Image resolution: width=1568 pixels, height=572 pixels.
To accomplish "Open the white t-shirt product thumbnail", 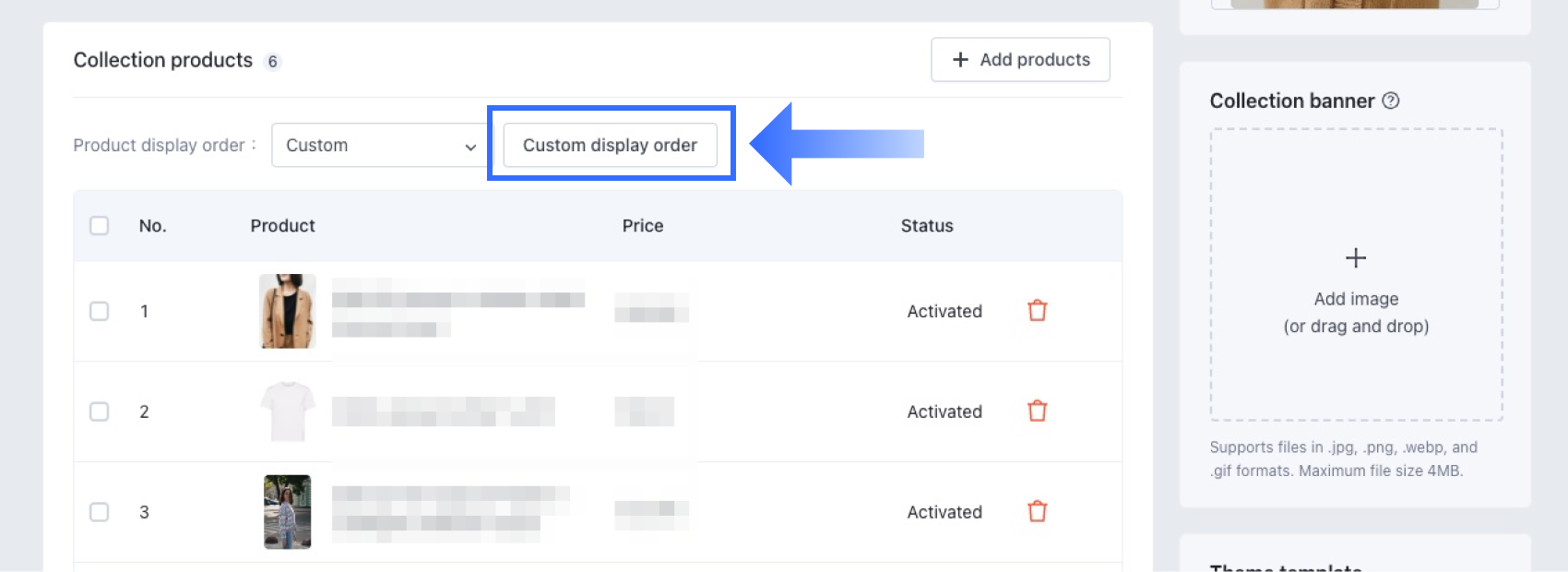I will pyautogui.click(x=288, y=411).
